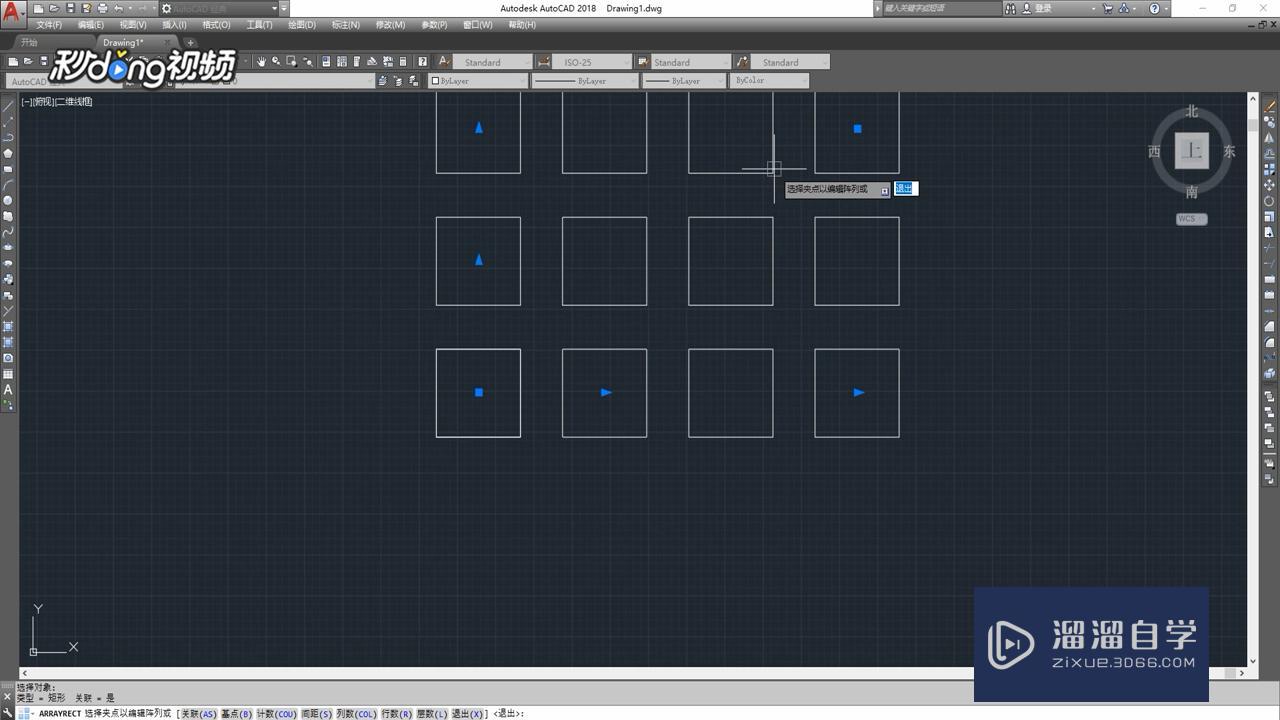Open the AutoCAD application menu logo
Viewport: 1280px width, 720px height.
(12, 13)
